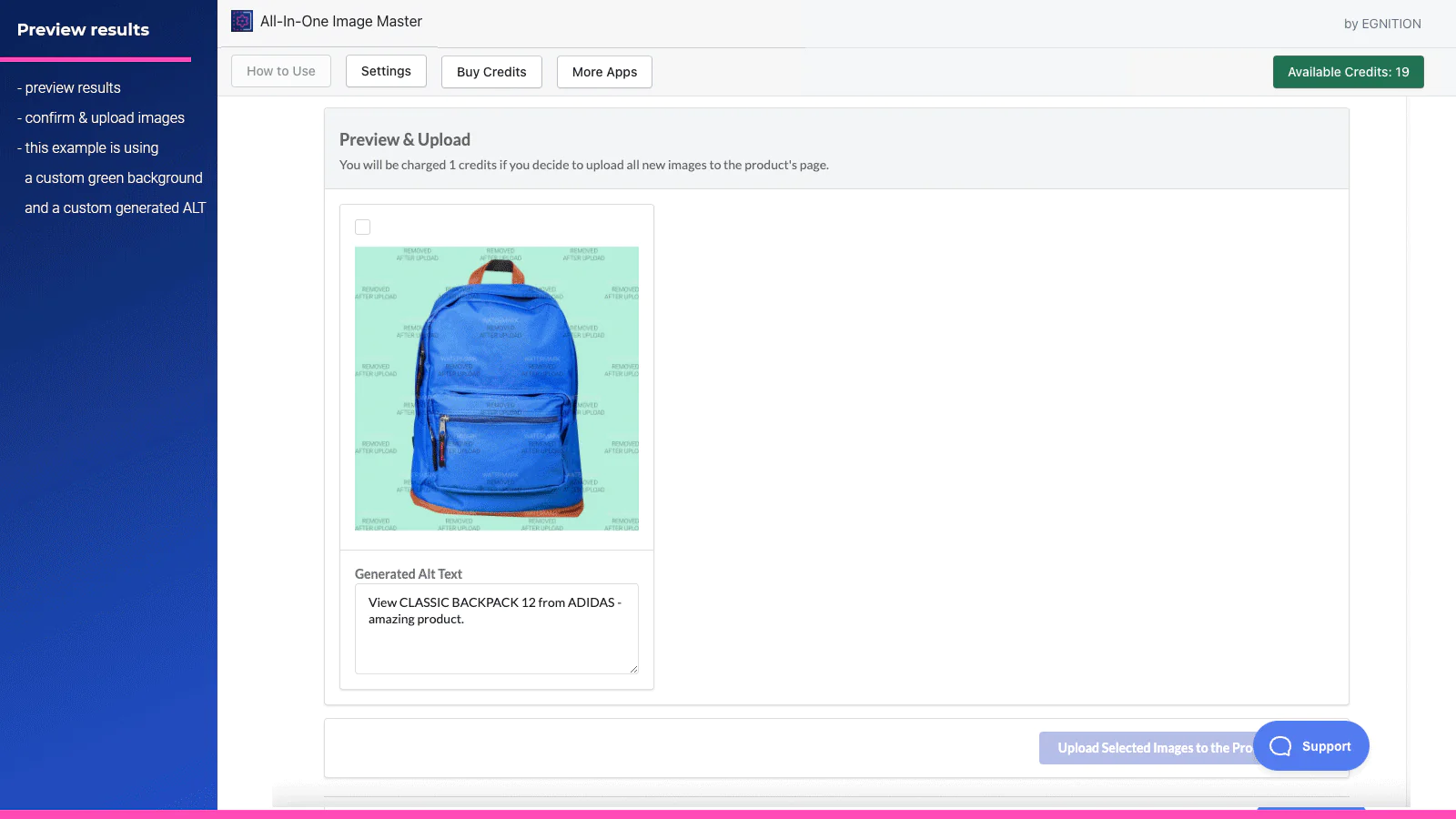Viewport: 1456px width, 819px height.
Task: Click the 'All-In-One Image Master' title text
Action: point(341,21)
